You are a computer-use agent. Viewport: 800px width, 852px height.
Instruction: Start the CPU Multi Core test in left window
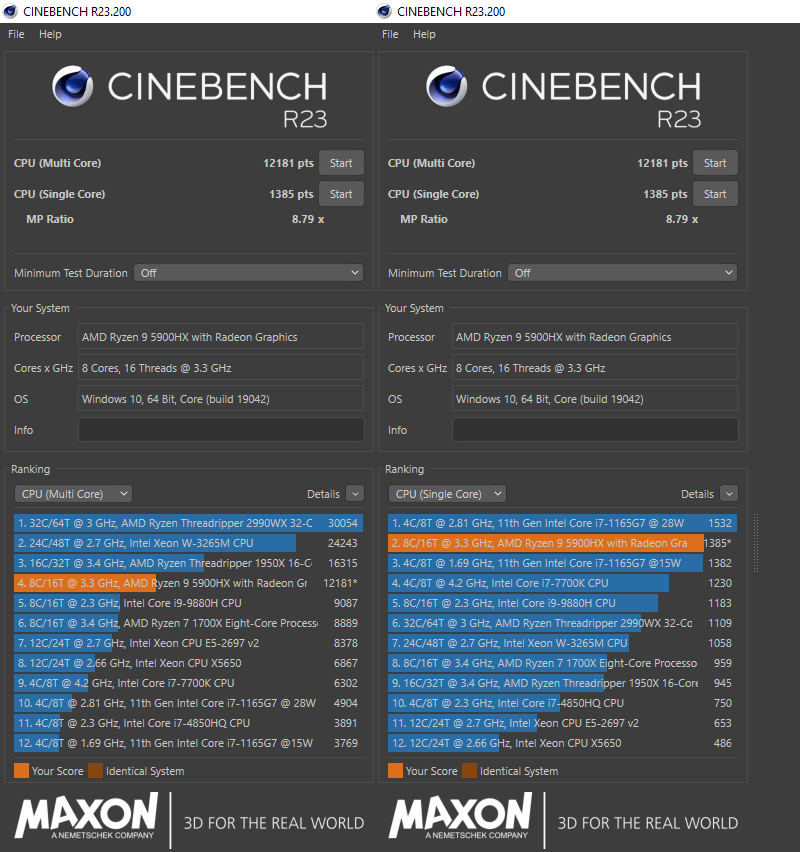(341, 163)
